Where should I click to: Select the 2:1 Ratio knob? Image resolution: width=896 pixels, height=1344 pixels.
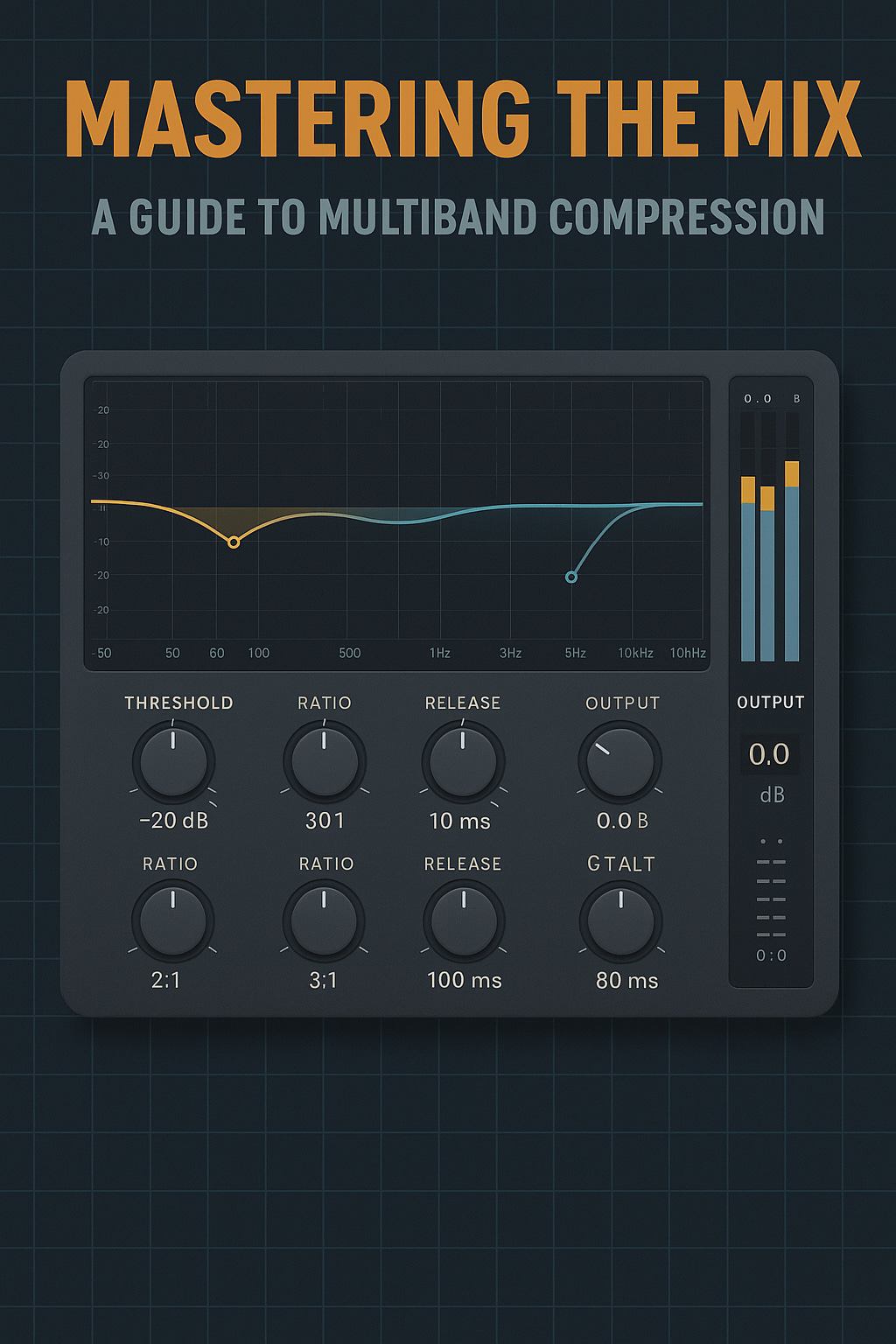coord(172,921)
